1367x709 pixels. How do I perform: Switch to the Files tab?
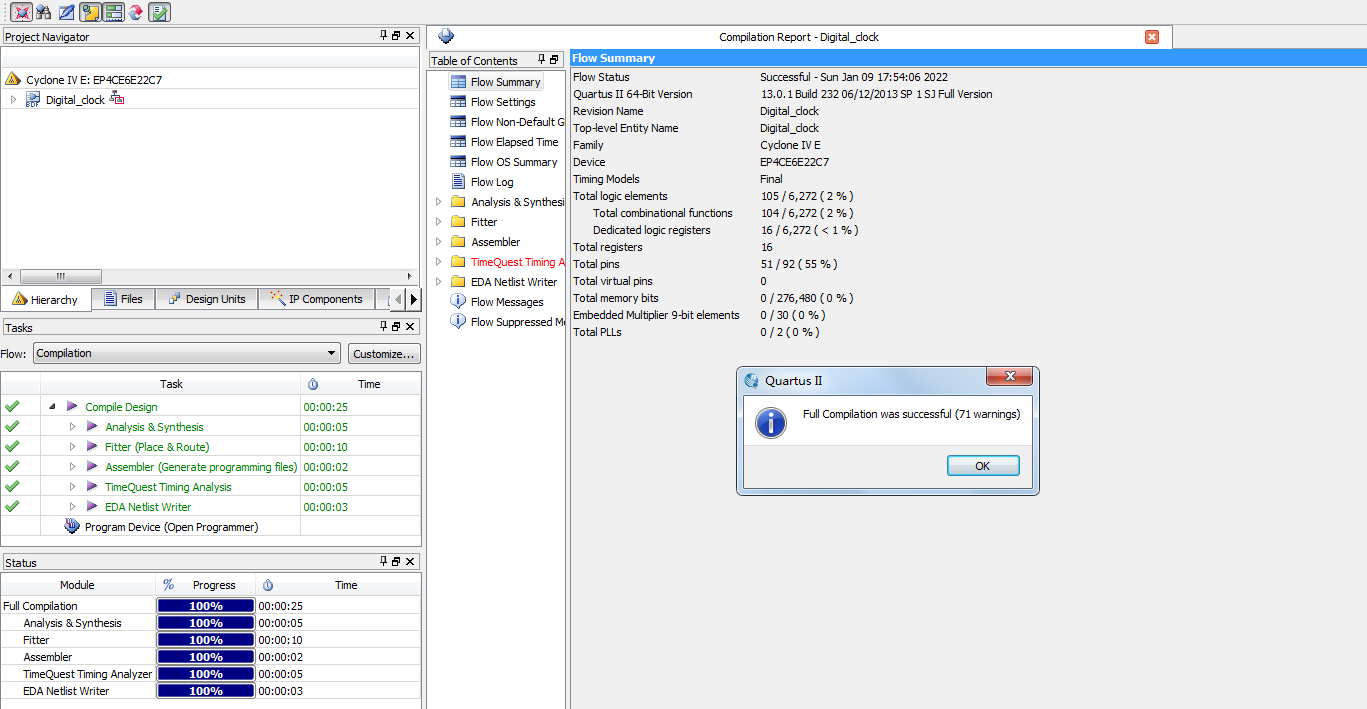point(122,299)
